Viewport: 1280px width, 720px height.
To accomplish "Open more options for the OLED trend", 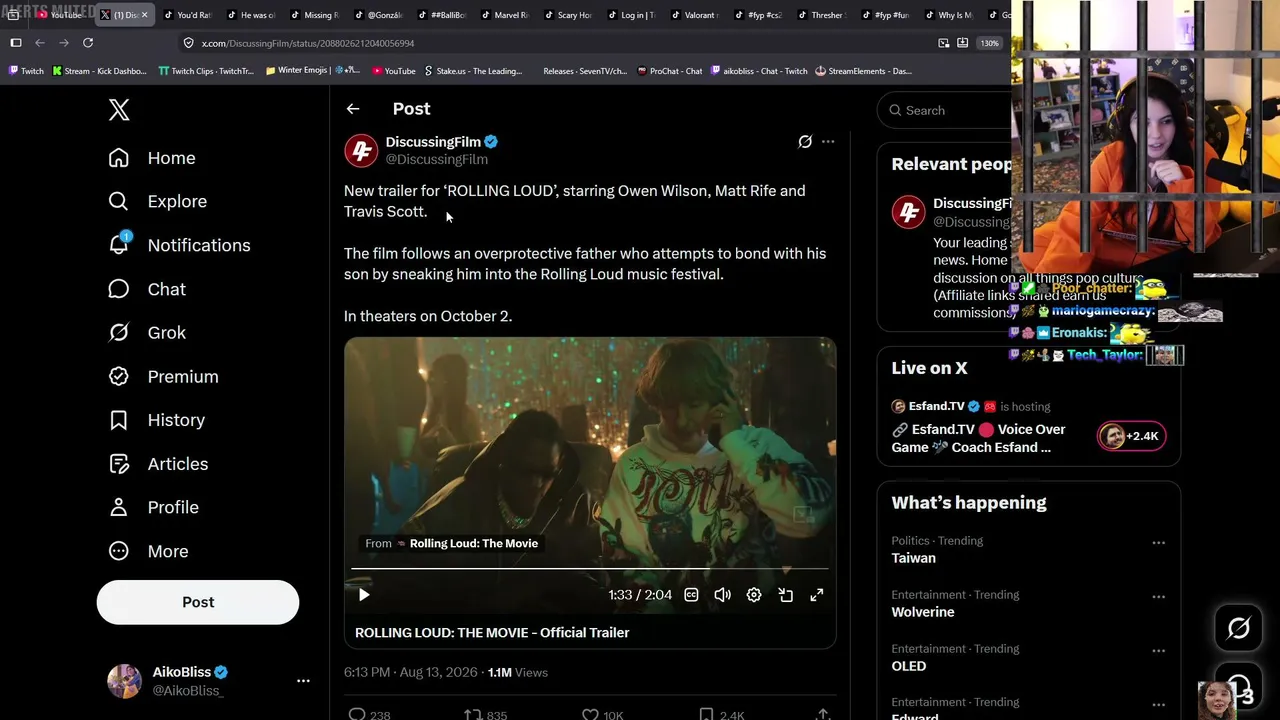I will 1158,651.
